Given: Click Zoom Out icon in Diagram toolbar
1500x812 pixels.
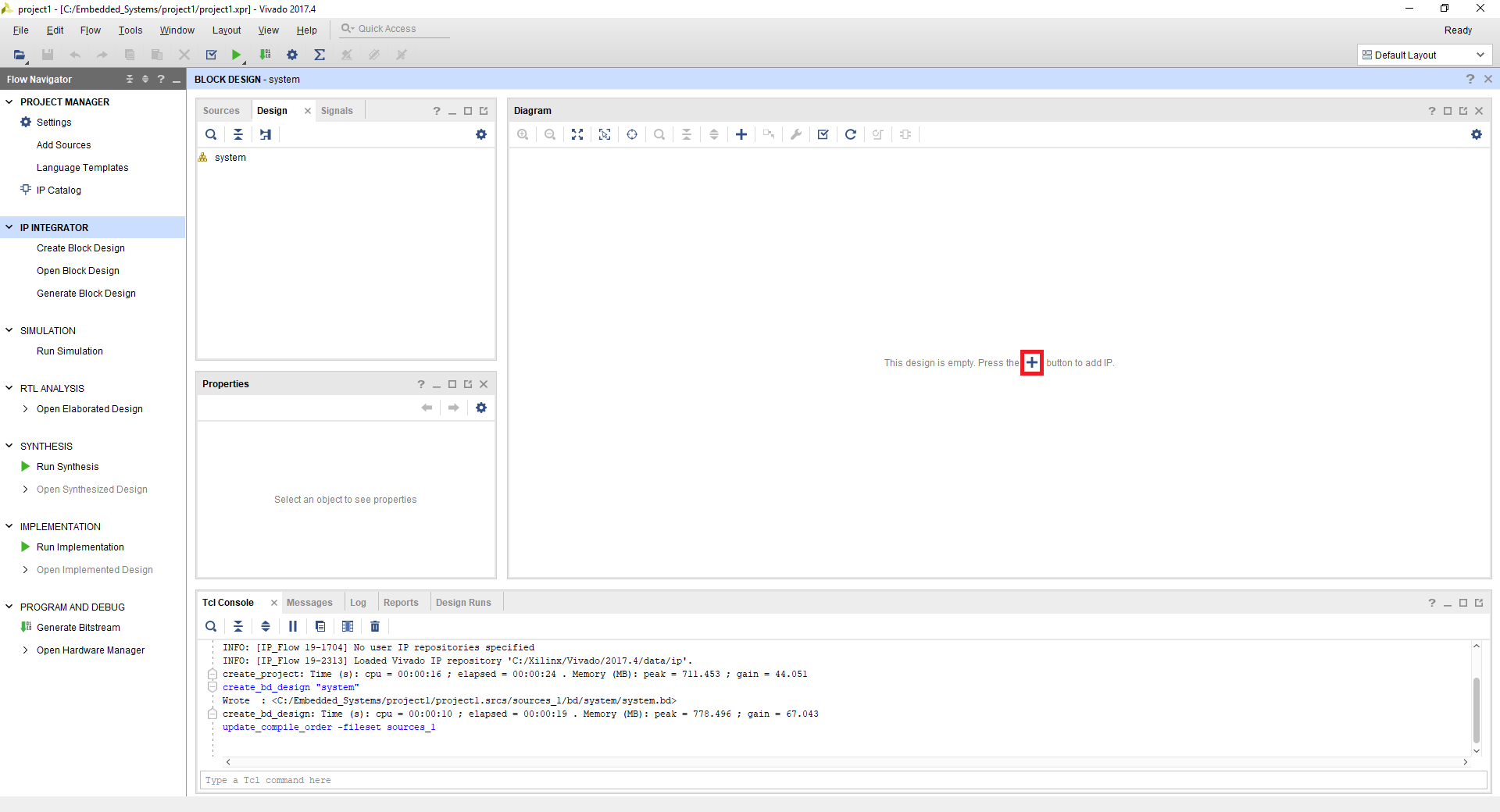Looking at the screenshot, I should point(550,134).
